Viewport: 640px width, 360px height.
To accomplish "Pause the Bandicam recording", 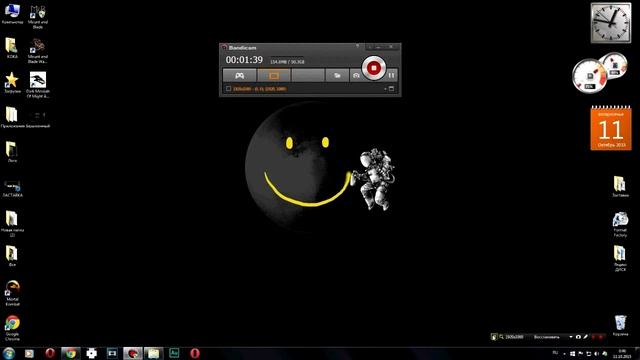I will [391, 75].
